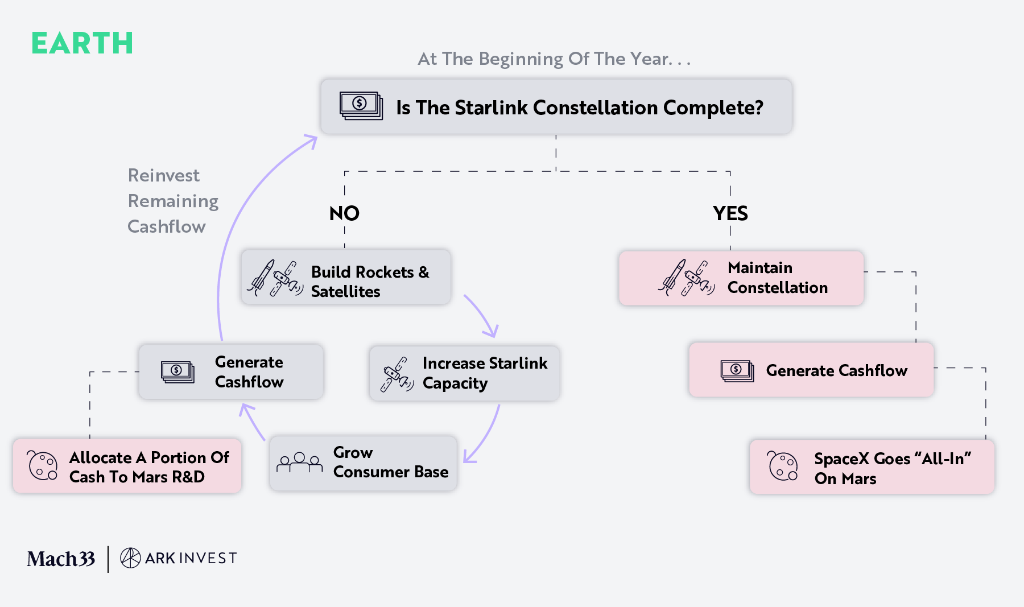Select the YES branch label
The height and width of the screenshot is (607, 1024).
730,213
